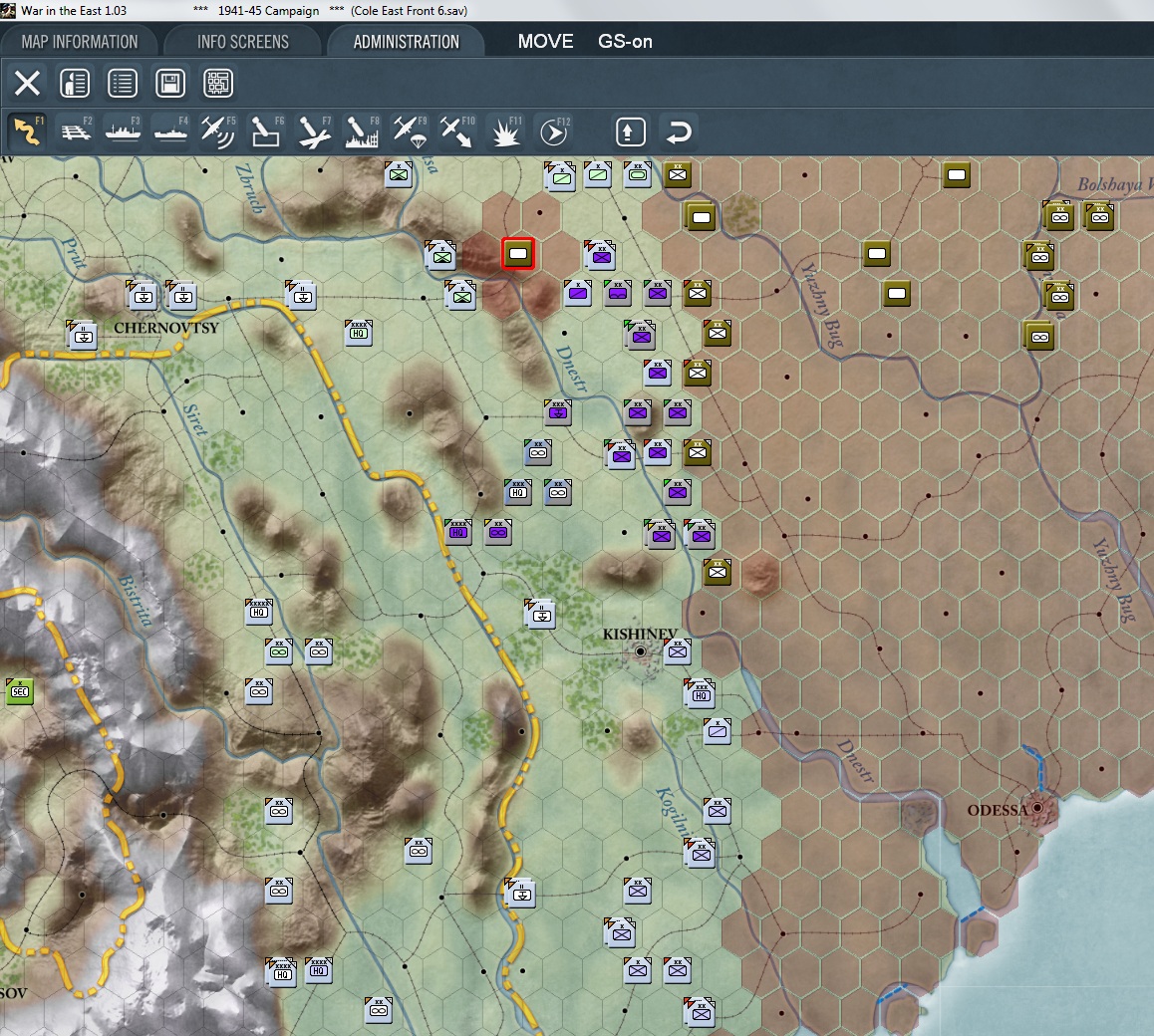The image size is (1154, 1036).
Task: Choose F8 bomb city mode
Action: click(362, 132)
